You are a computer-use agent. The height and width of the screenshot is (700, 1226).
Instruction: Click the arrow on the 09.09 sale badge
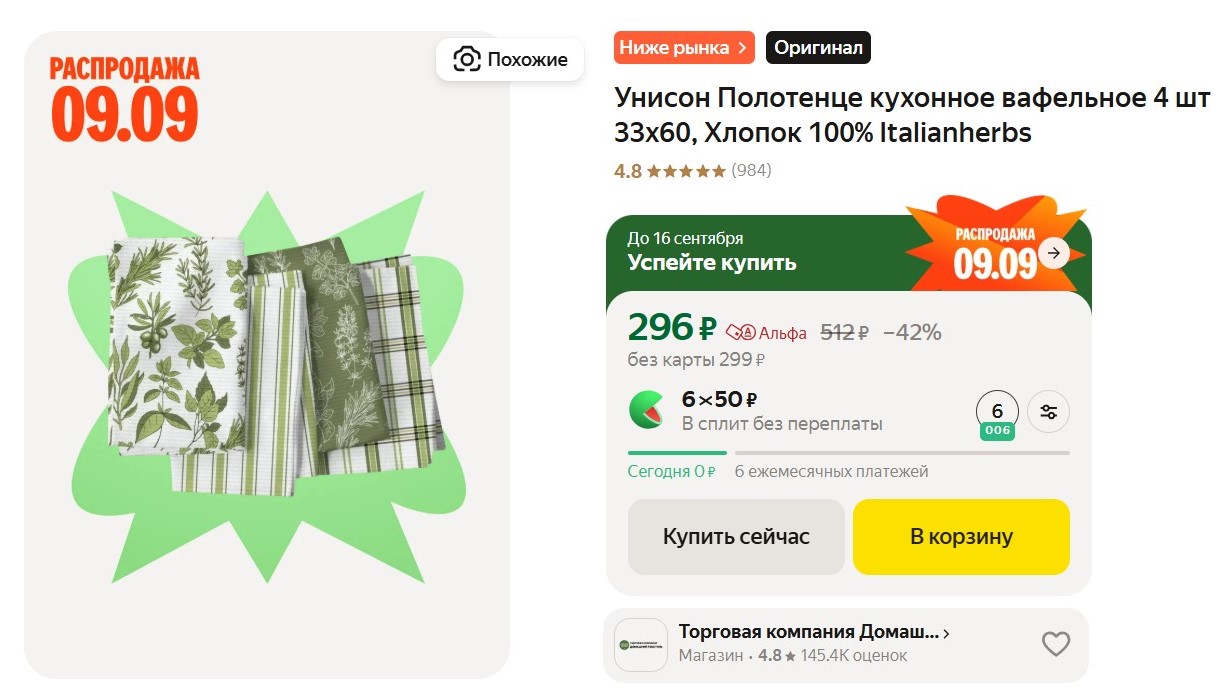pyautogui.click(x=1053, y=253)
